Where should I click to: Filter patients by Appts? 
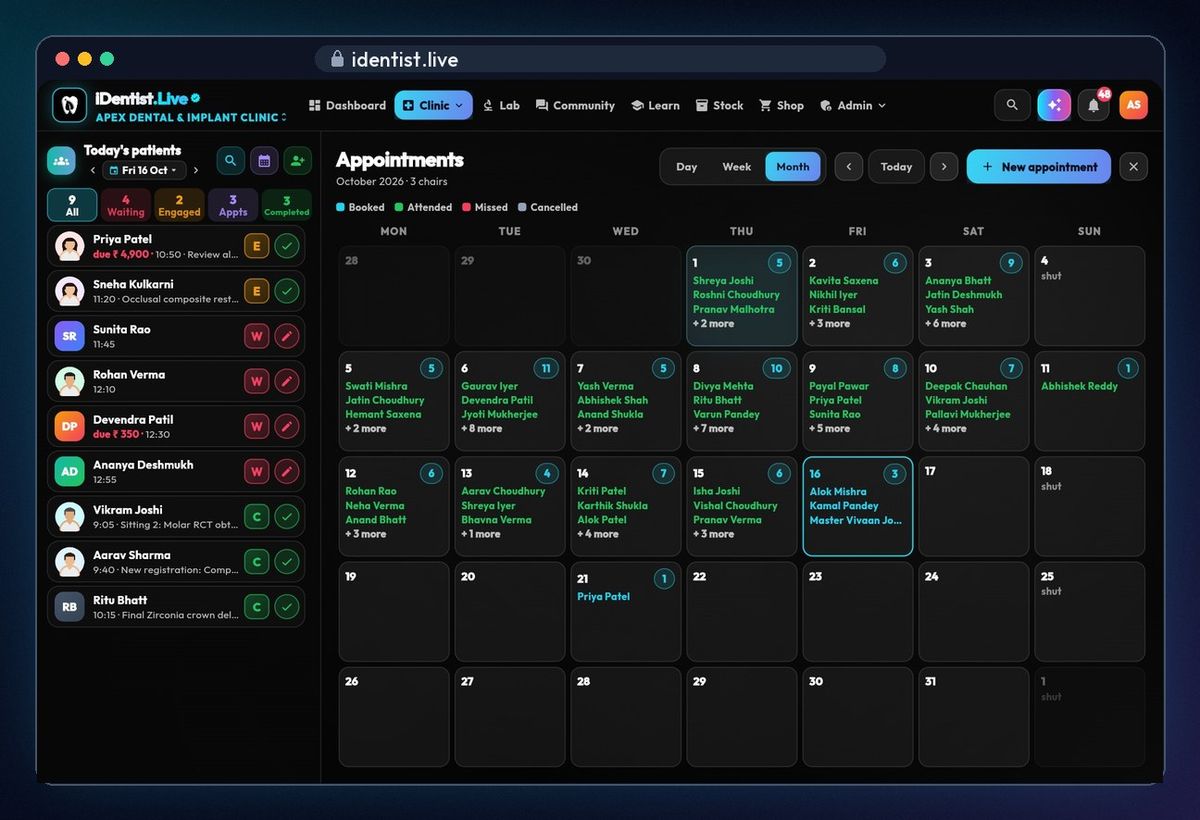pyautogui.click(x=233, y=205)
